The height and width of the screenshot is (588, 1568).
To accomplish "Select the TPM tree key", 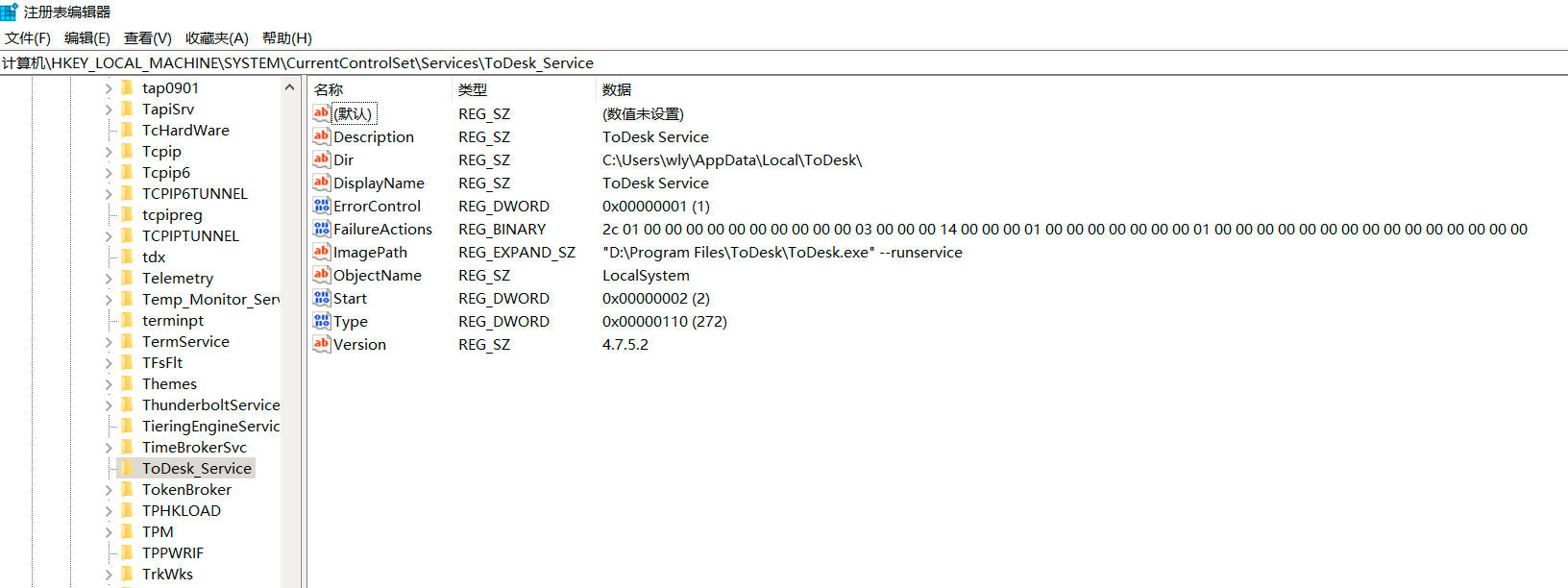I will click(158, 531).
